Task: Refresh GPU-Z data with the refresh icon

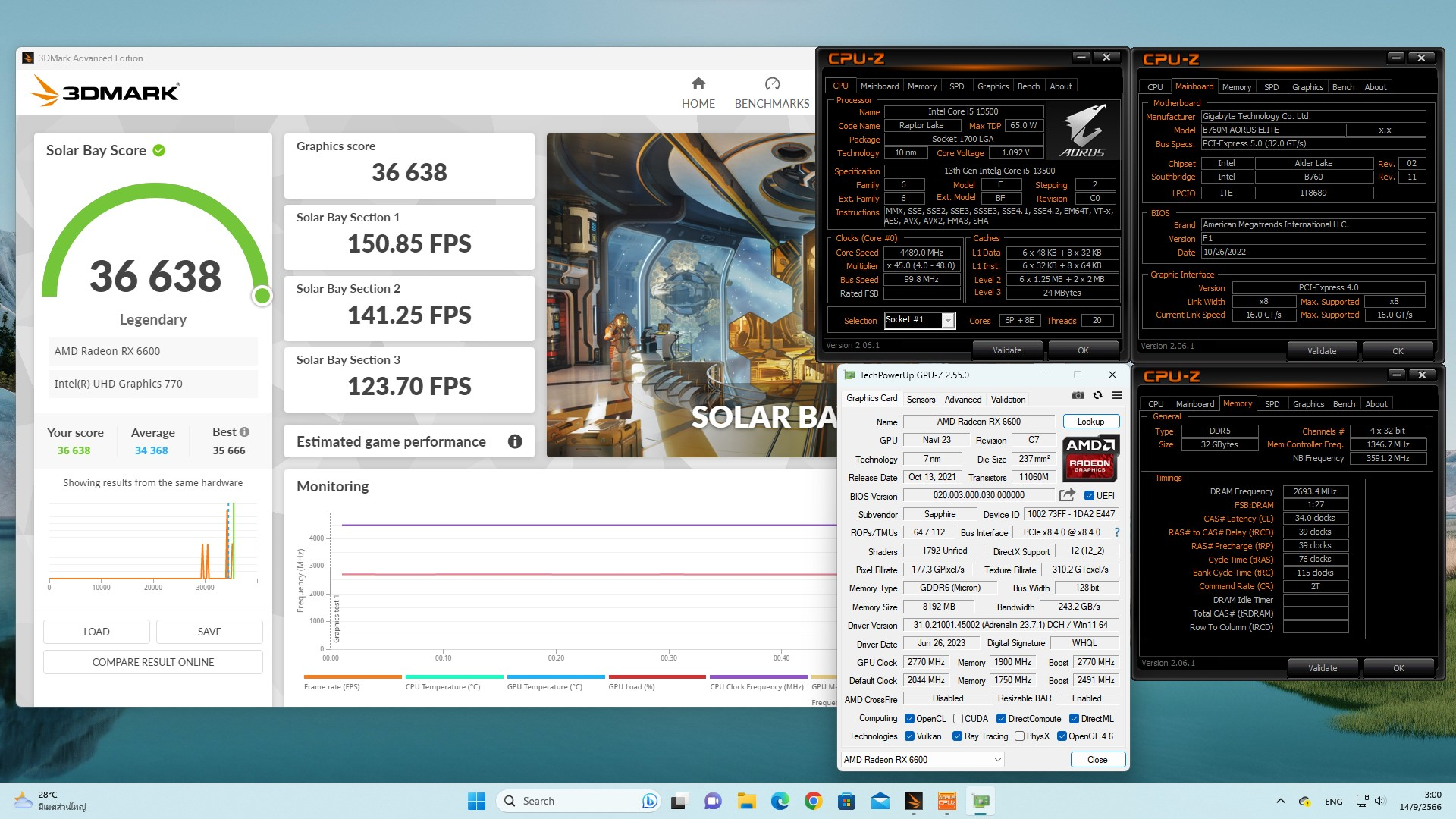Action: click(x=1097, y=395)
